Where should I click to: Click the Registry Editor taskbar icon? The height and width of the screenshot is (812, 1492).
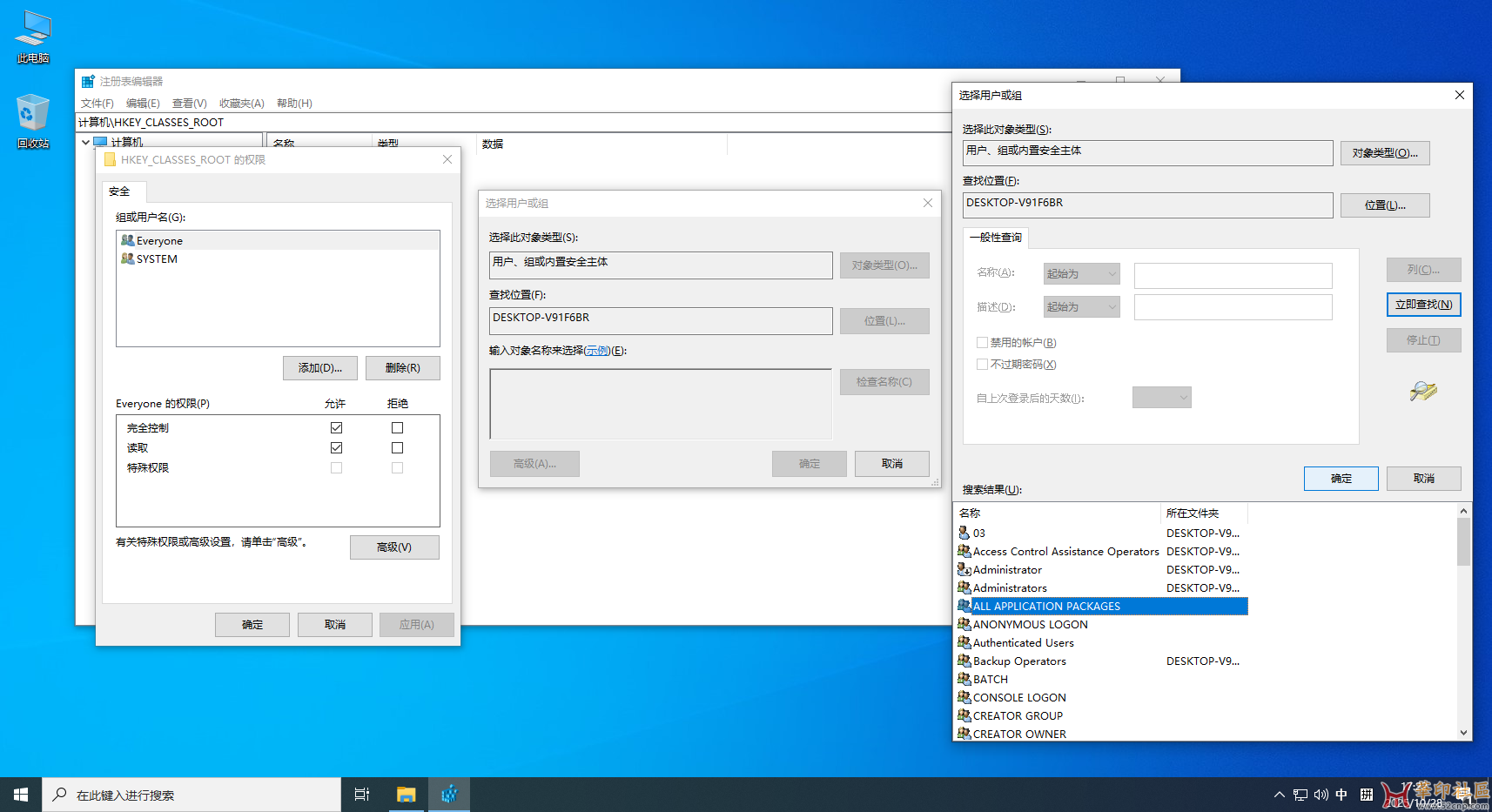pos(449,794)
